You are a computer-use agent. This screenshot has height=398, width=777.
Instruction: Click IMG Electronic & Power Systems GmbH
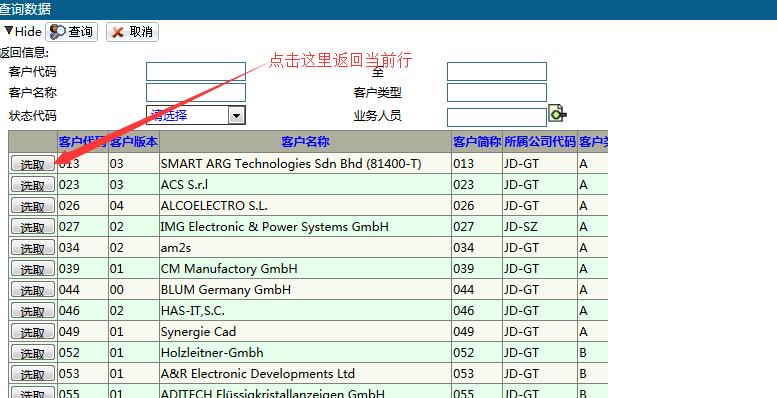[x=275, y=227]
